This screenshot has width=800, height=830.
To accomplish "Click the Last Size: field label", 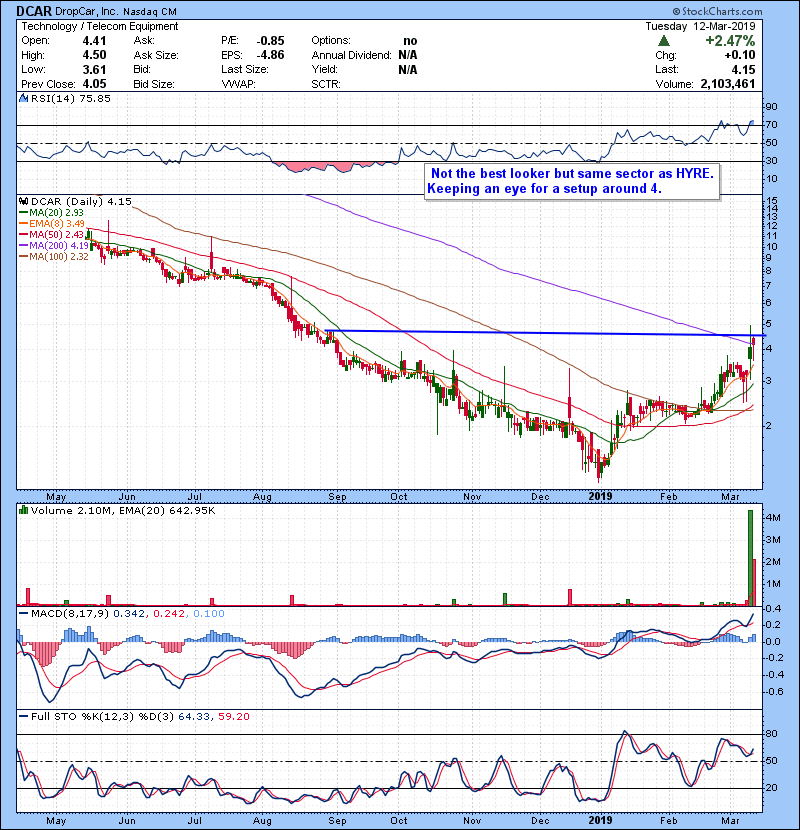I will click(x=245, y=69).
